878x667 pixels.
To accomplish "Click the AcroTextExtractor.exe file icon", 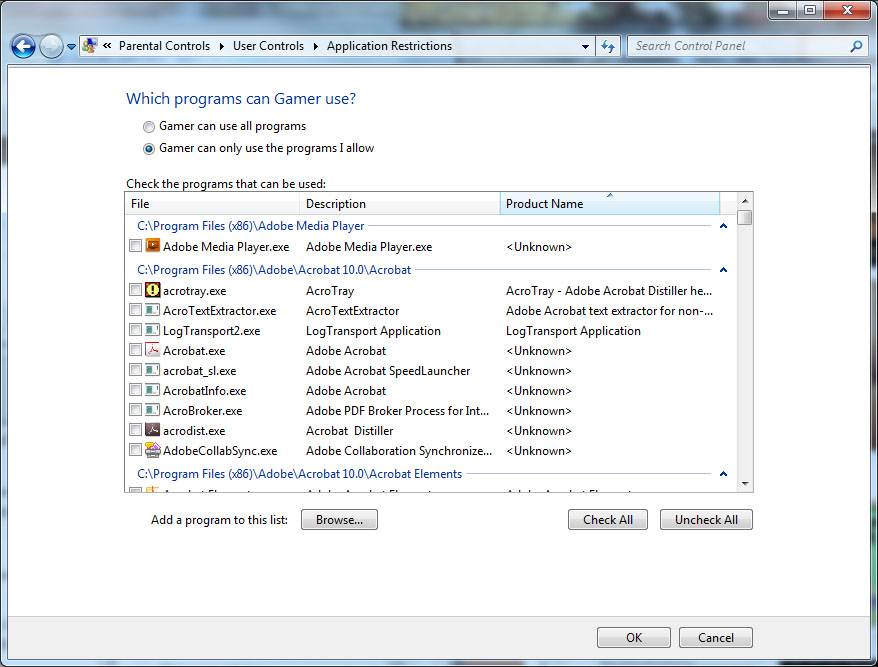I will 152,310.
